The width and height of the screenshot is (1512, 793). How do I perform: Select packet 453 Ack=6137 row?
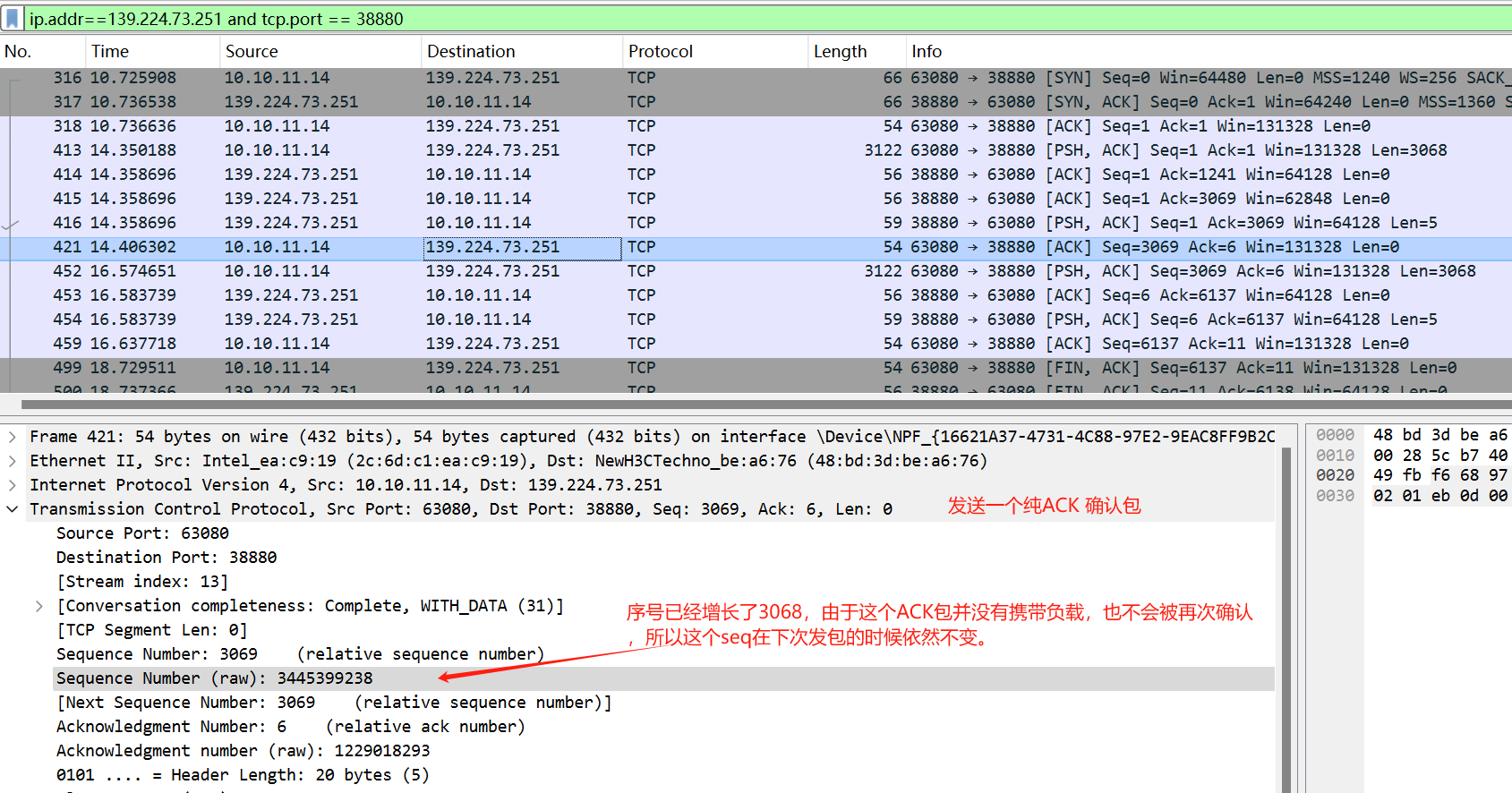pyautogui.click(x=756, y=295)
